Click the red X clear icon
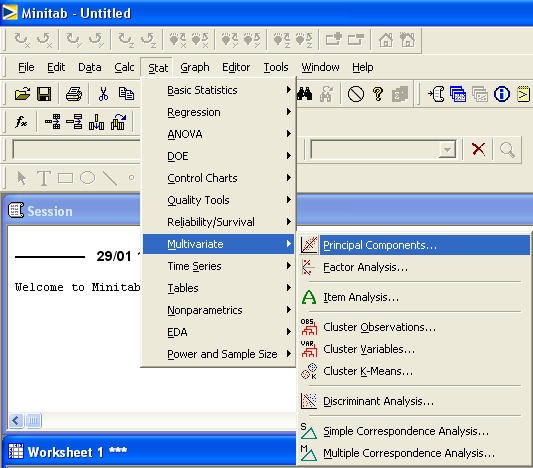The image size is (533, 468). (478, 149)
